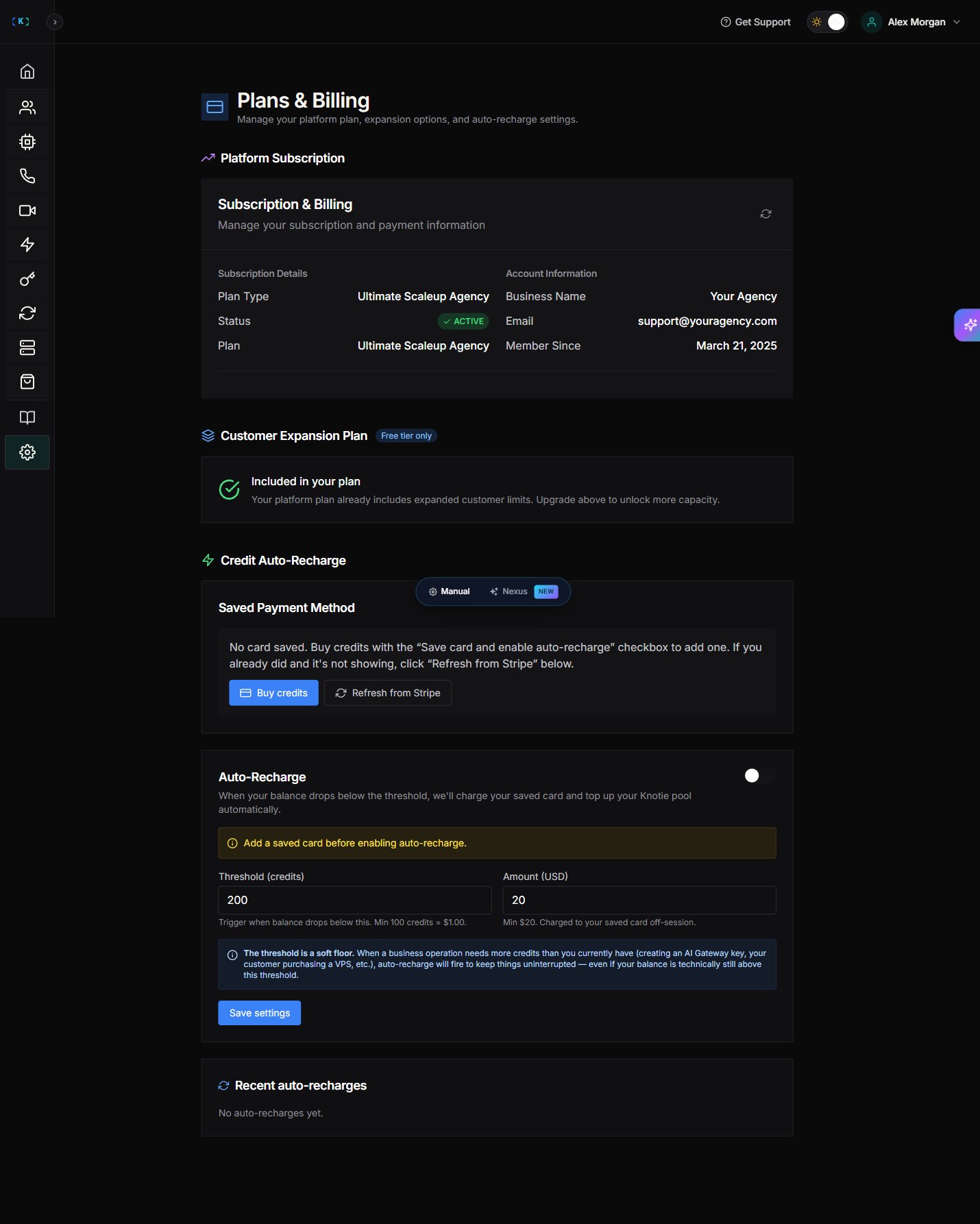Toggle the light/dark theme switch
Image resolution: width=980 pixels, height=1224 pixels.
tap(827, 22)
